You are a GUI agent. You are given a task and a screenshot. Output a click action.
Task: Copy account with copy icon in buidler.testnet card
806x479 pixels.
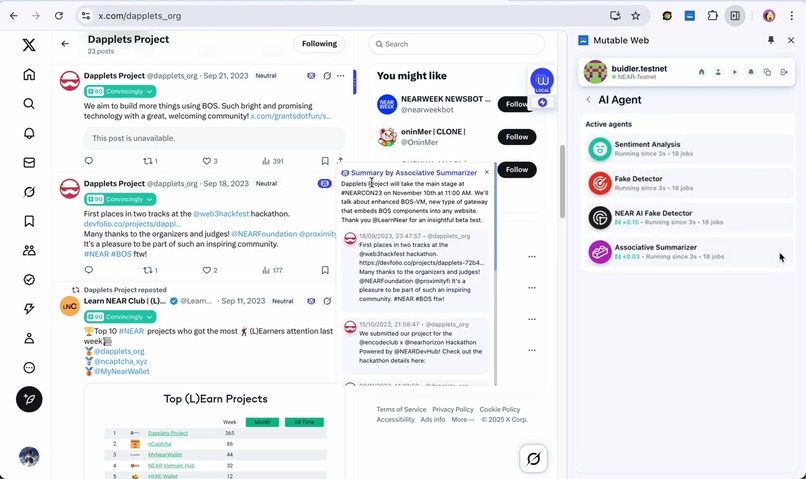(767, 72)
